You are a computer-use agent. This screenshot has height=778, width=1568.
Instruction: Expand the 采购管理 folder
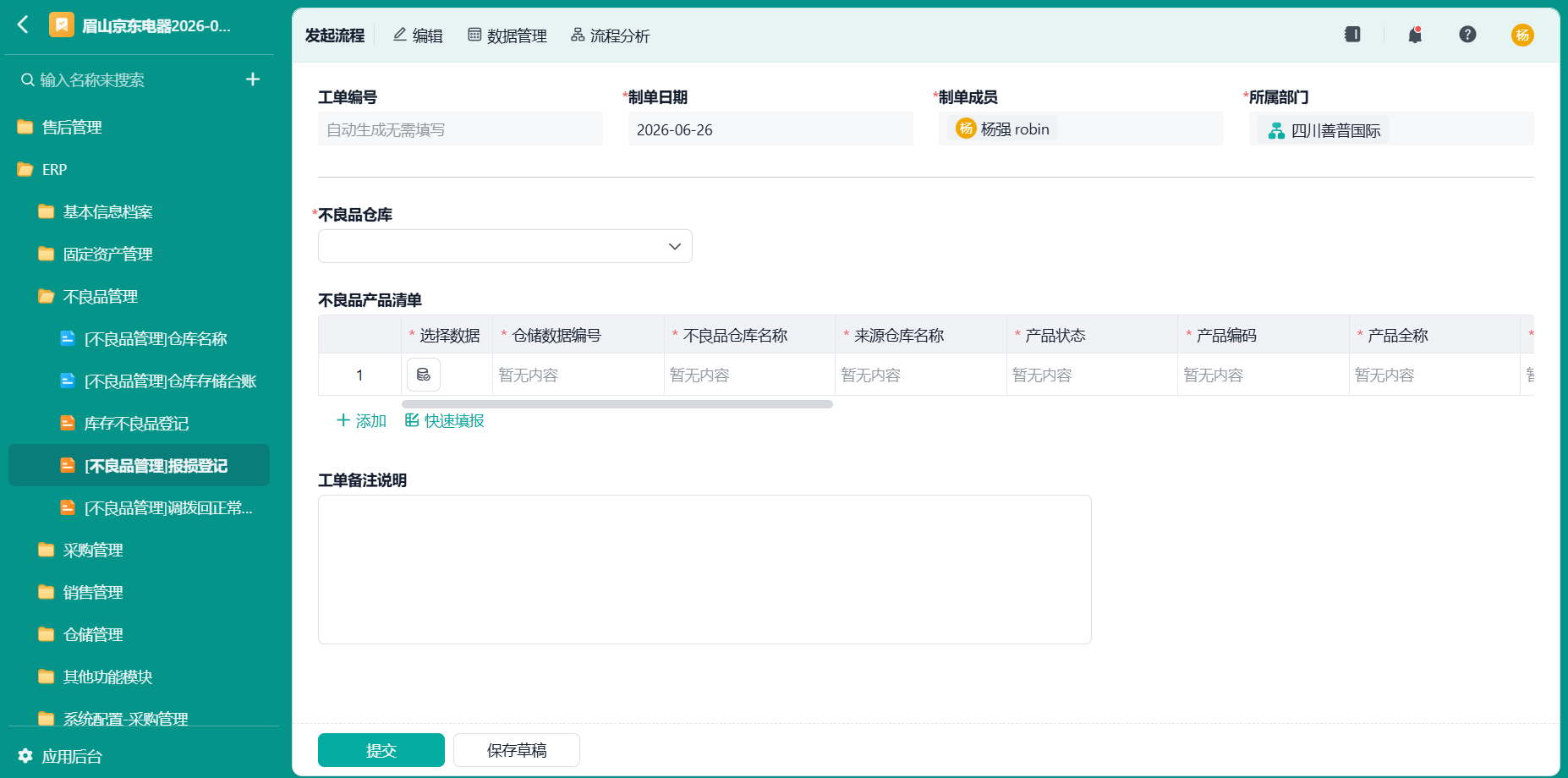[93, 550]
